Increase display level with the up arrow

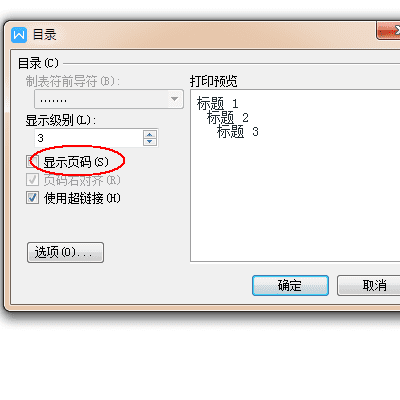150,134
